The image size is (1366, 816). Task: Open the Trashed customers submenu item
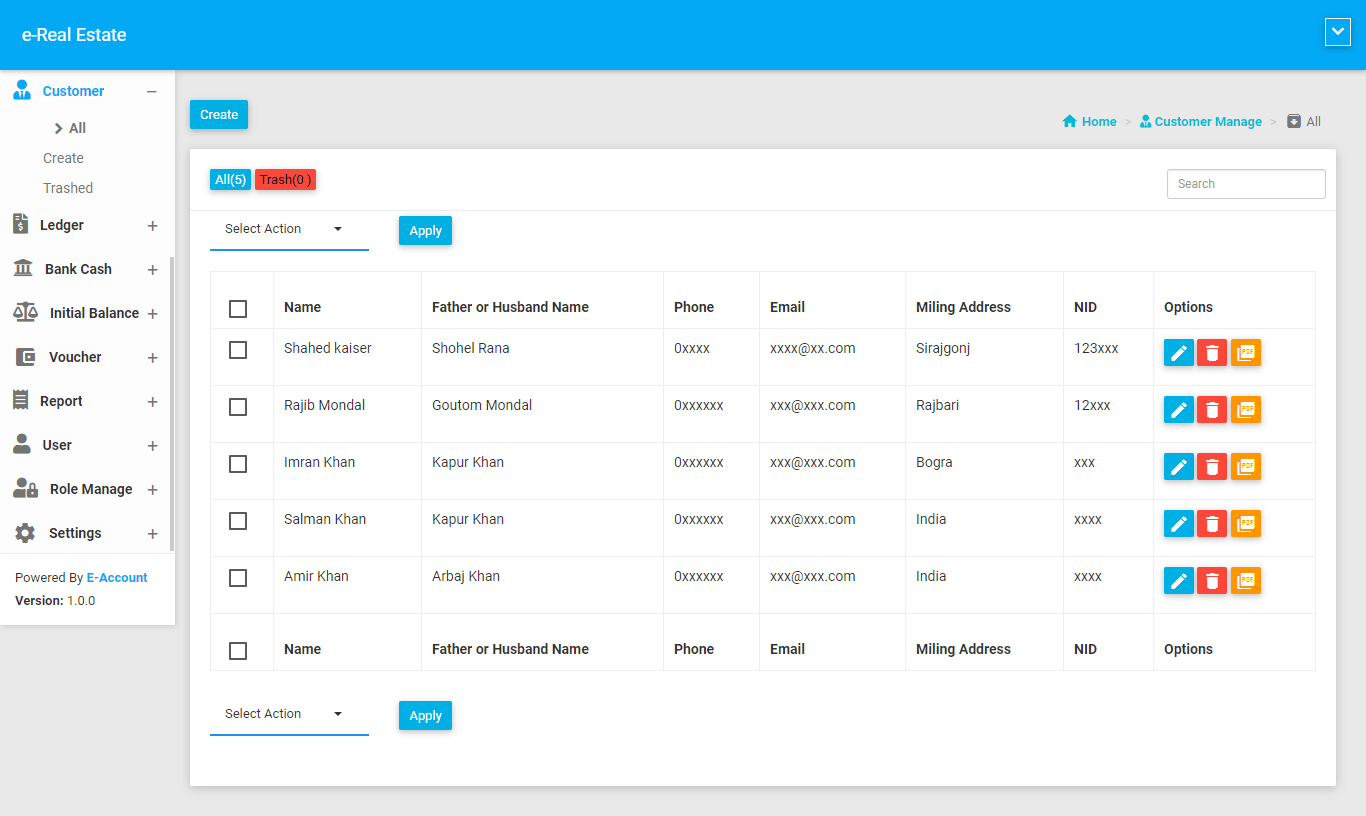(68, 188)
